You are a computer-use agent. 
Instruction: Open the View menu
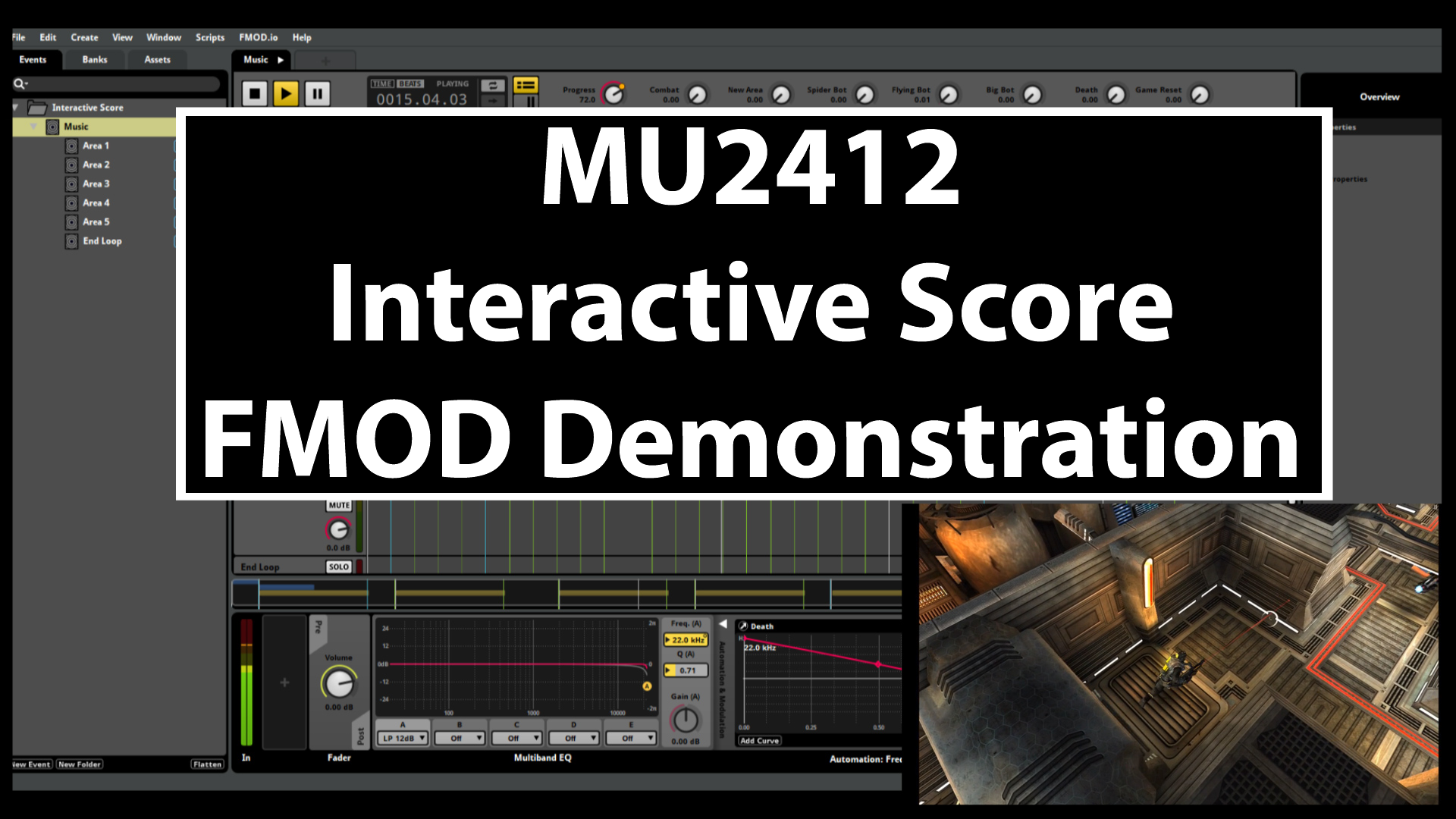[122, 37]
